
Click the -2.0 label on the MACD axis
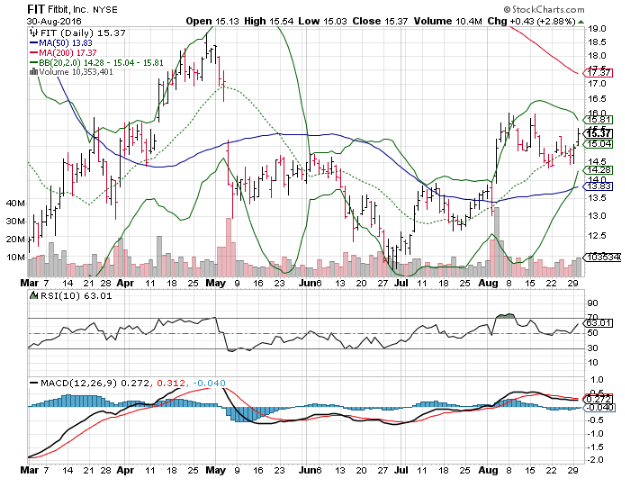(x=596, y=460)
